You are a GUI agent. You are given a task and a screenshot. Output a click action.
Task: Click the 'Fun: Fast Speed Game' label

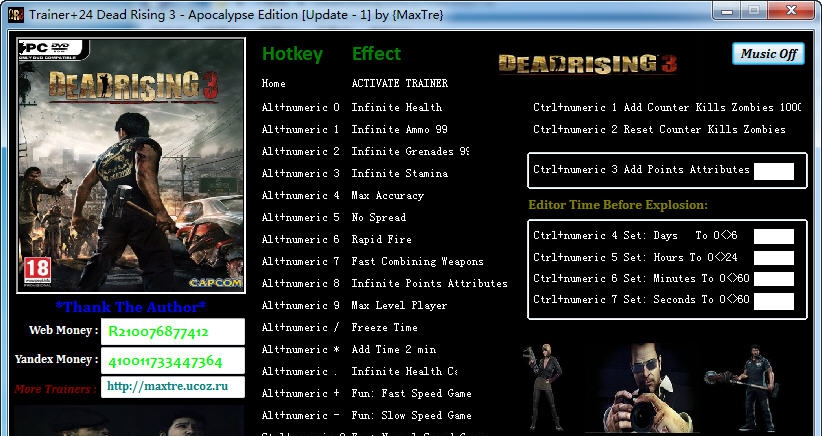click(x=411, y=394)
